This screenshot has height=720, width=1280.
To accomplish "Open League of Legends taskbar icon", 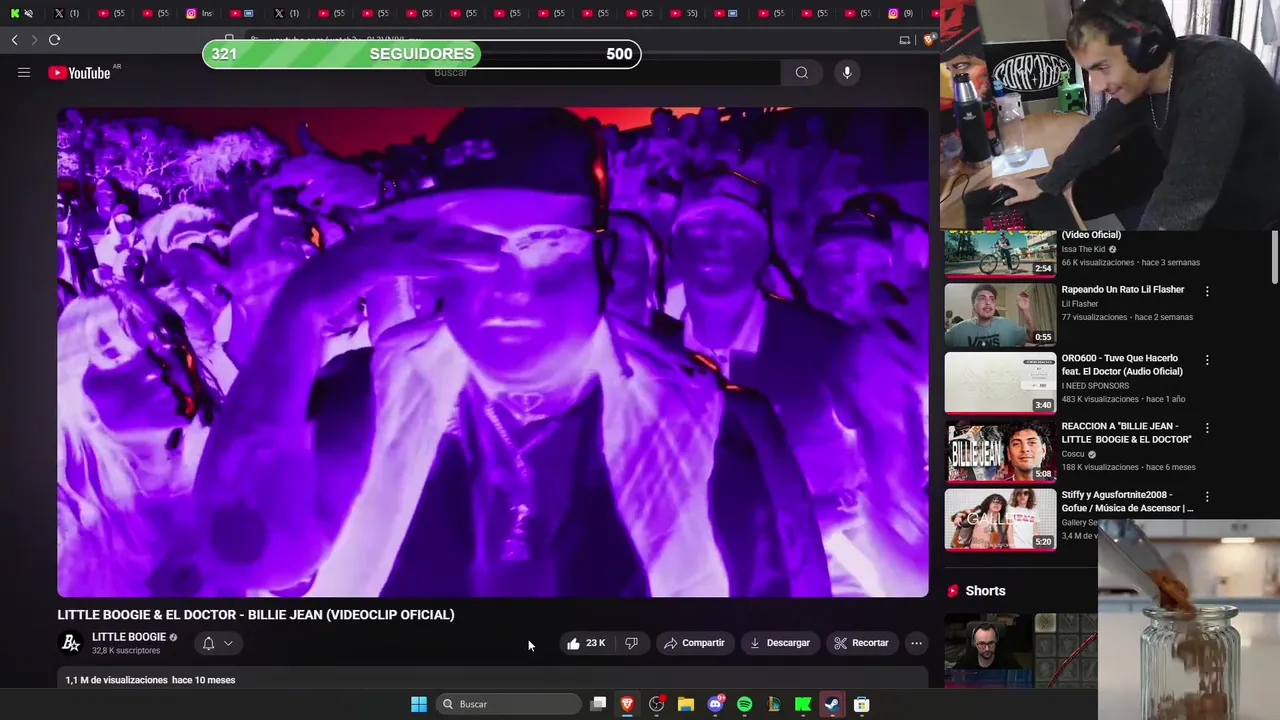I will pyautogui.click(x=773, y=704).
